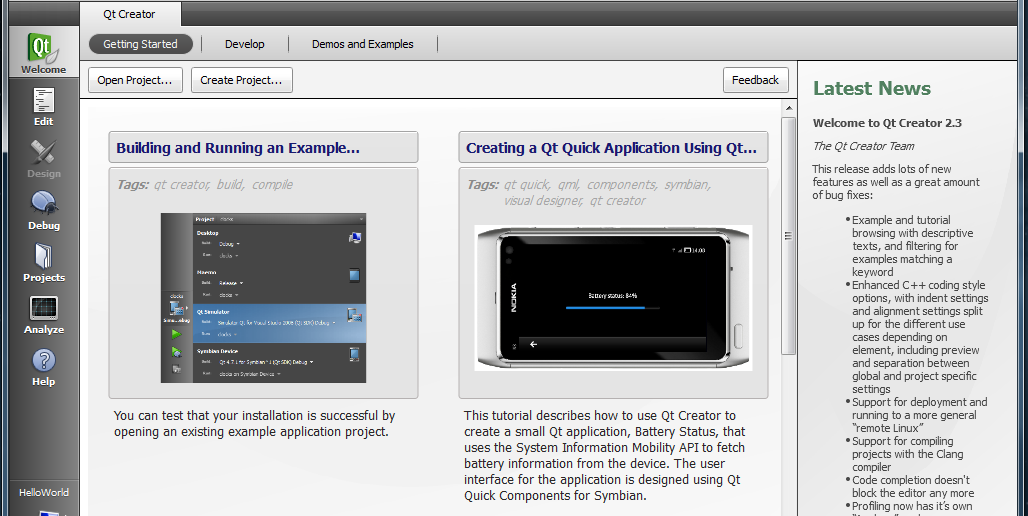This screenshot has height=516, width=1028.
Task: Select the Getting Started tab
Action: tap(140, 44)
